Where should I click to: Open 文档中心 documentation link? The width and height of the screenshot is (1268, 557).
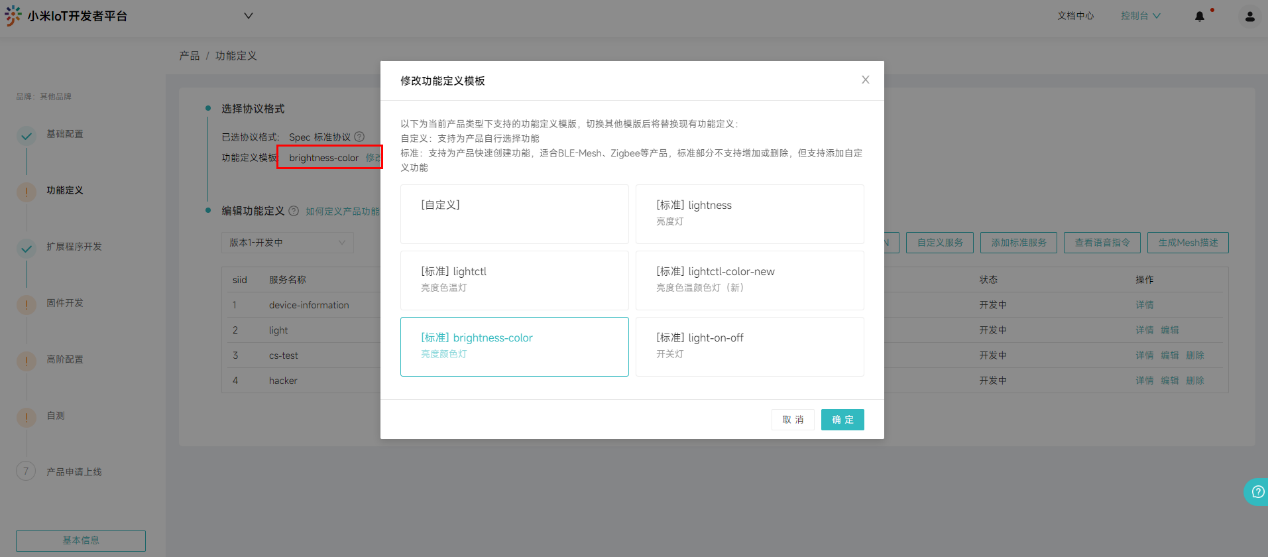tap(1075, 16)
